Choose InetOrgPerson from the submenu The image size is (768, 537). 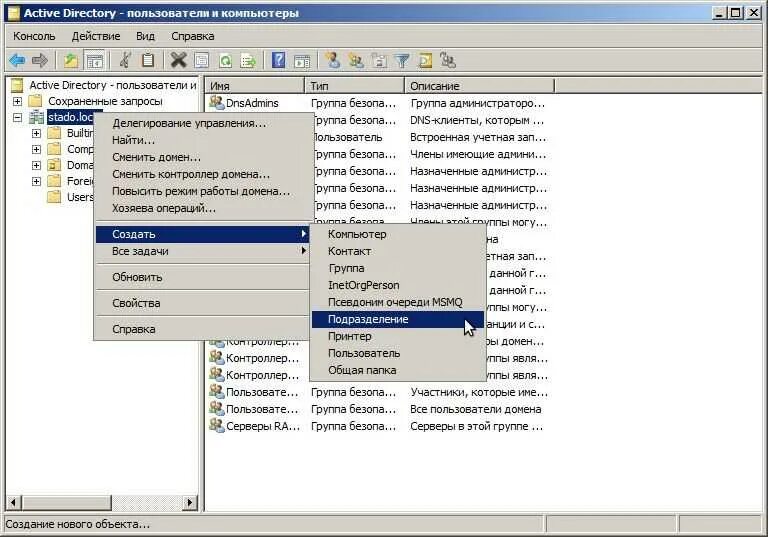pos(398,285)
